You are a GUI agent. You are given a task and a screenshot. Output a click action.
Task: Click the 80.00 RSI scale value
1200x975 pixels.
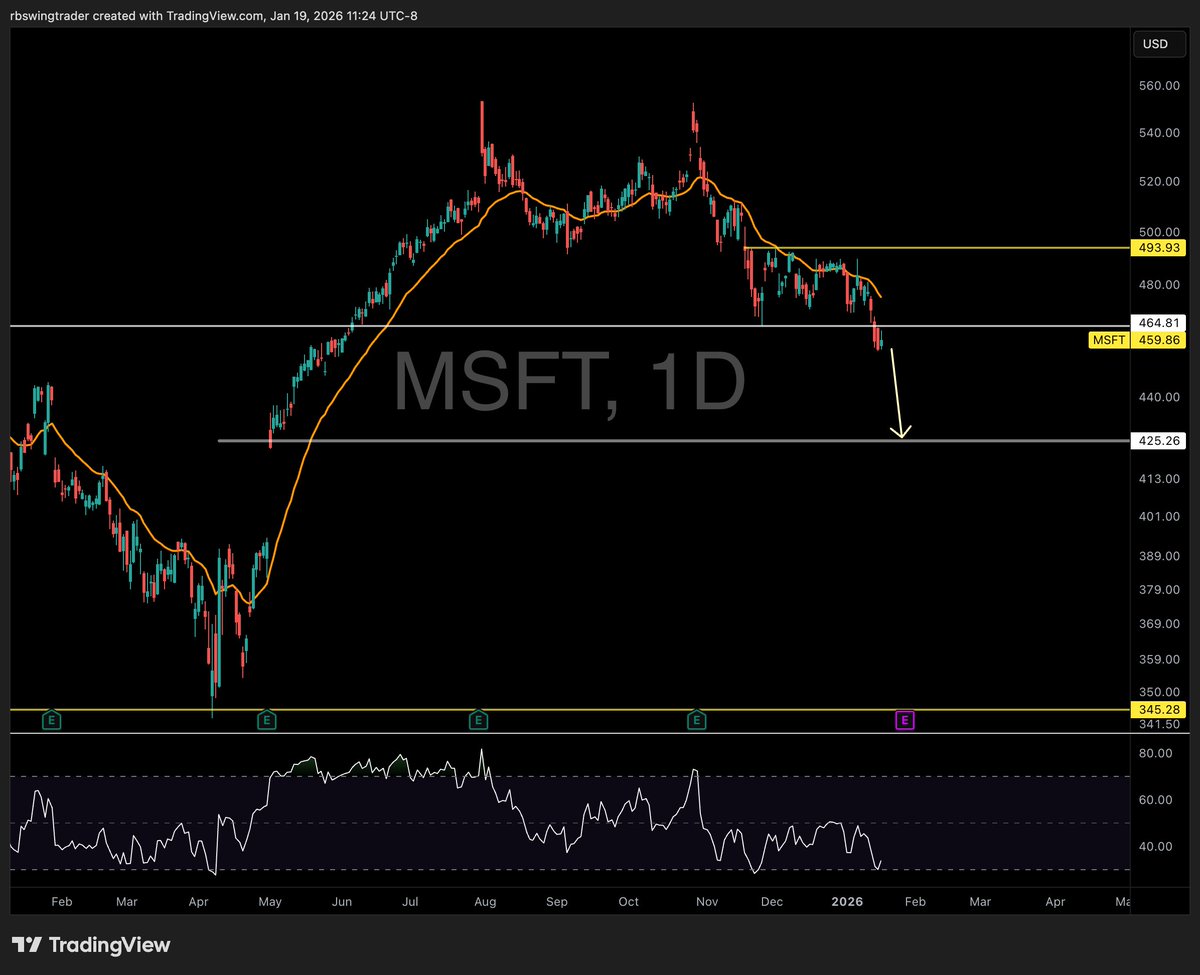1158,752
